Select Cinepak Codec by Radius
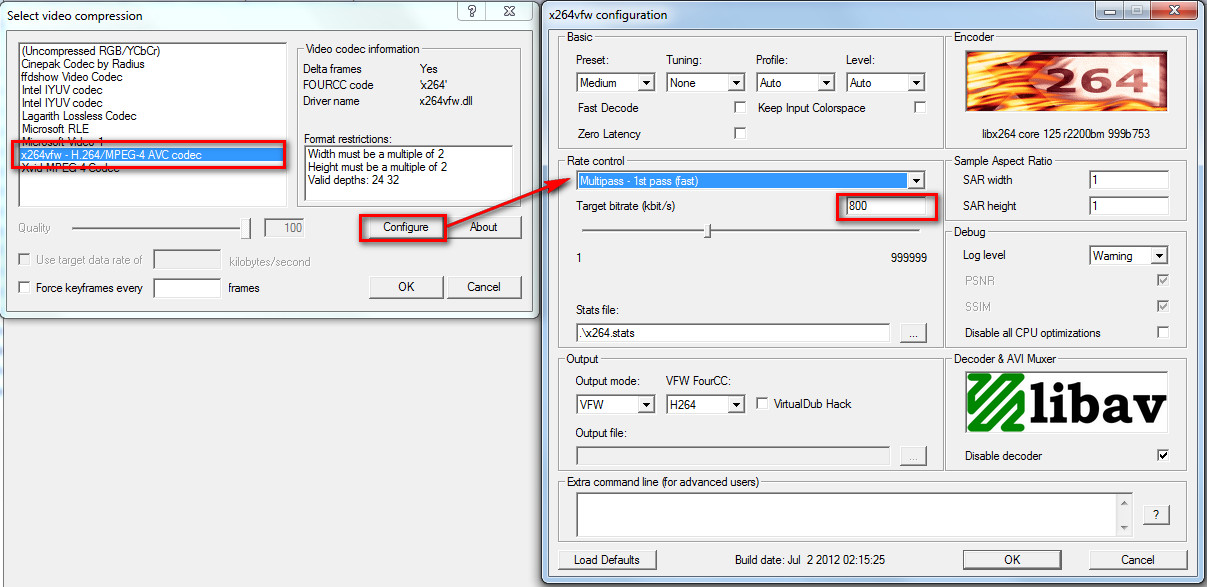The width and height of the screenshot is (1207, 587). coord(83,64)
